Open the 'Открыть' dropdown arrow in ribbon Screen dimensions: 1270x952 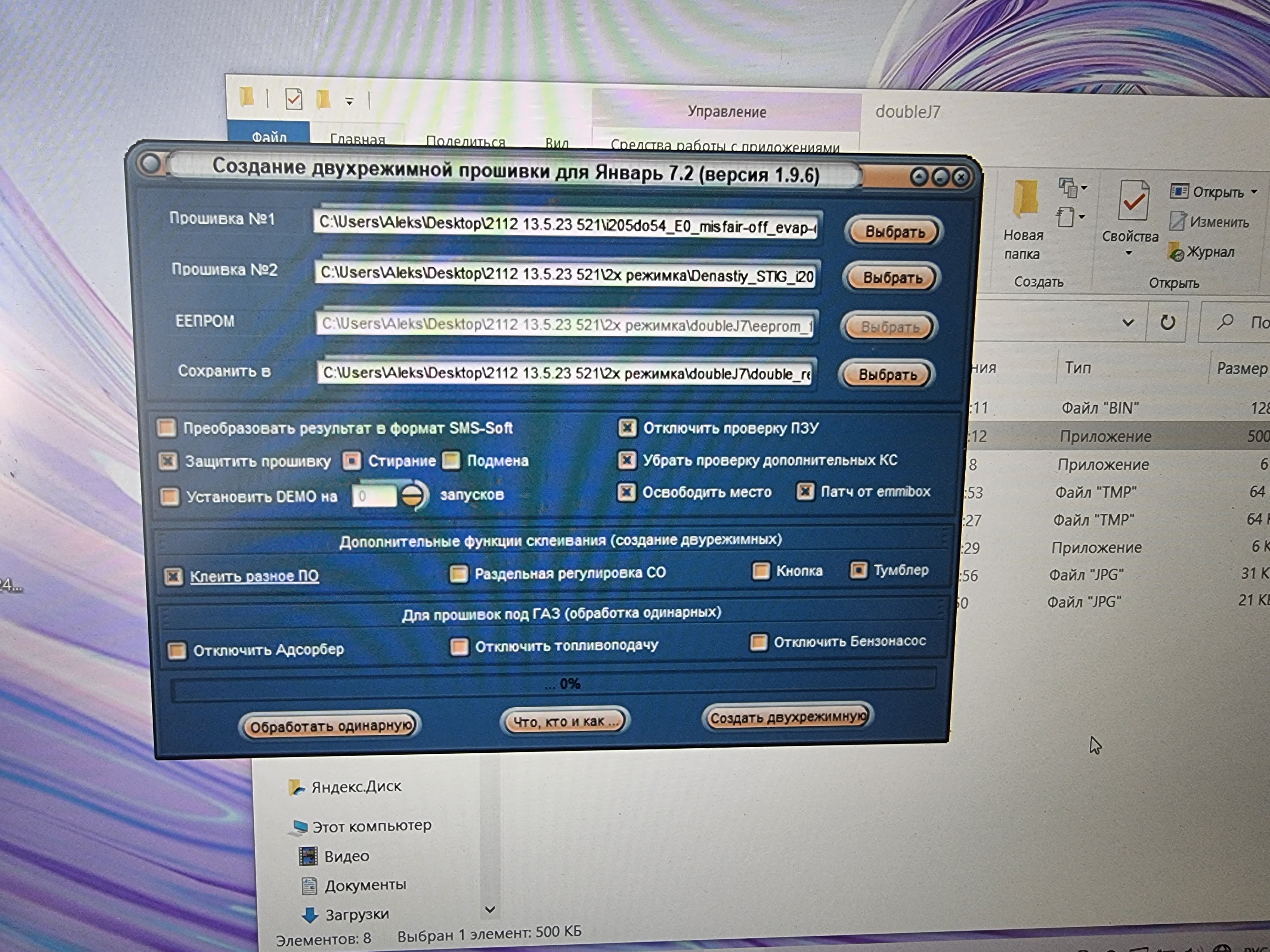point(1254,192)
